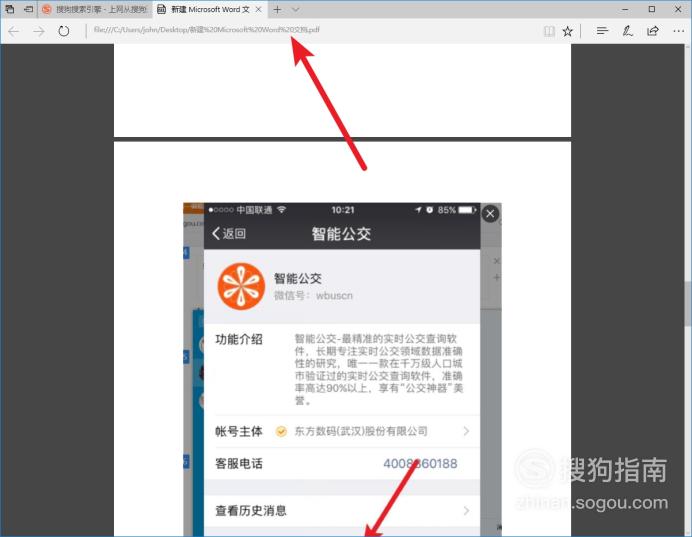Set current tabs aside icon
This screenshot has width=692, height=537.
click(x=29, y=9)
